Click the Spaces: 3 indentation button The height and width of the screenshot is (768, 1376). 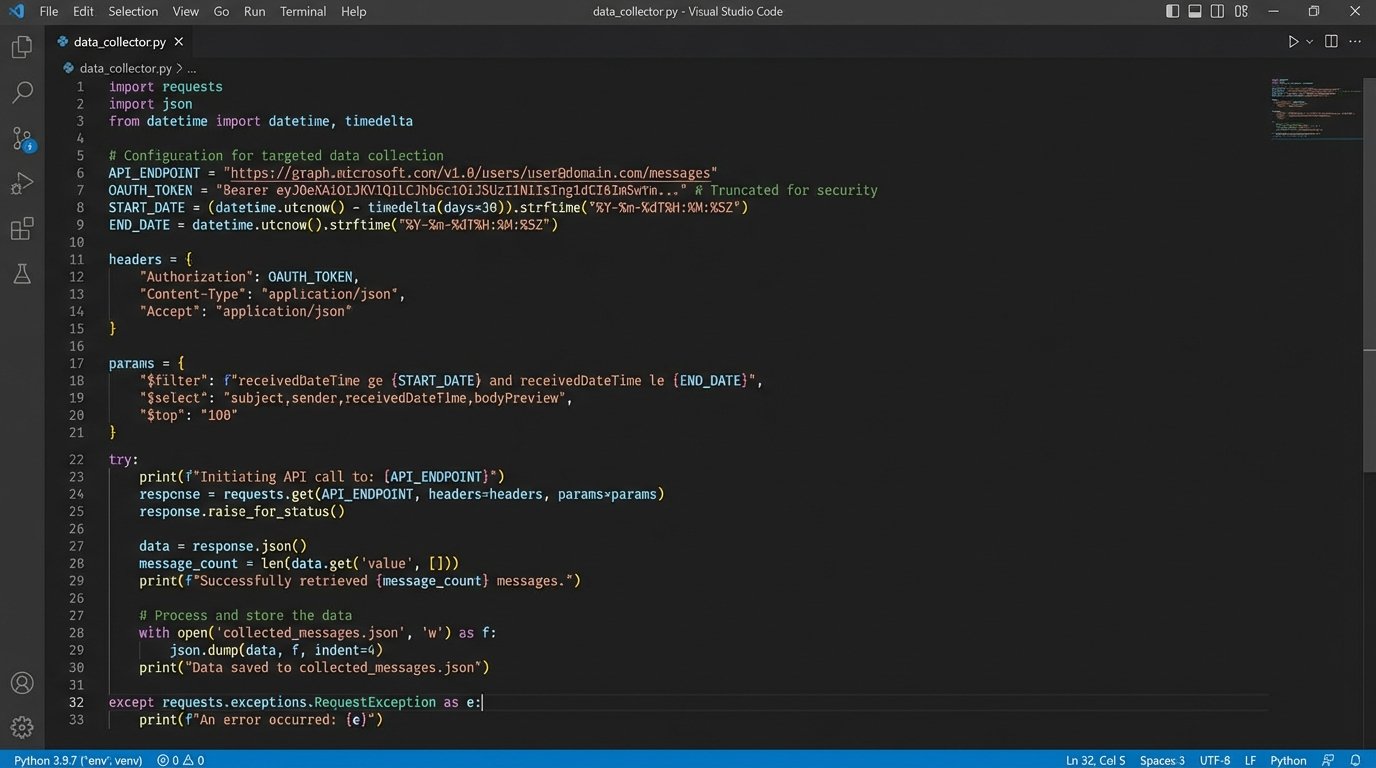click(x=1162, y=760)
